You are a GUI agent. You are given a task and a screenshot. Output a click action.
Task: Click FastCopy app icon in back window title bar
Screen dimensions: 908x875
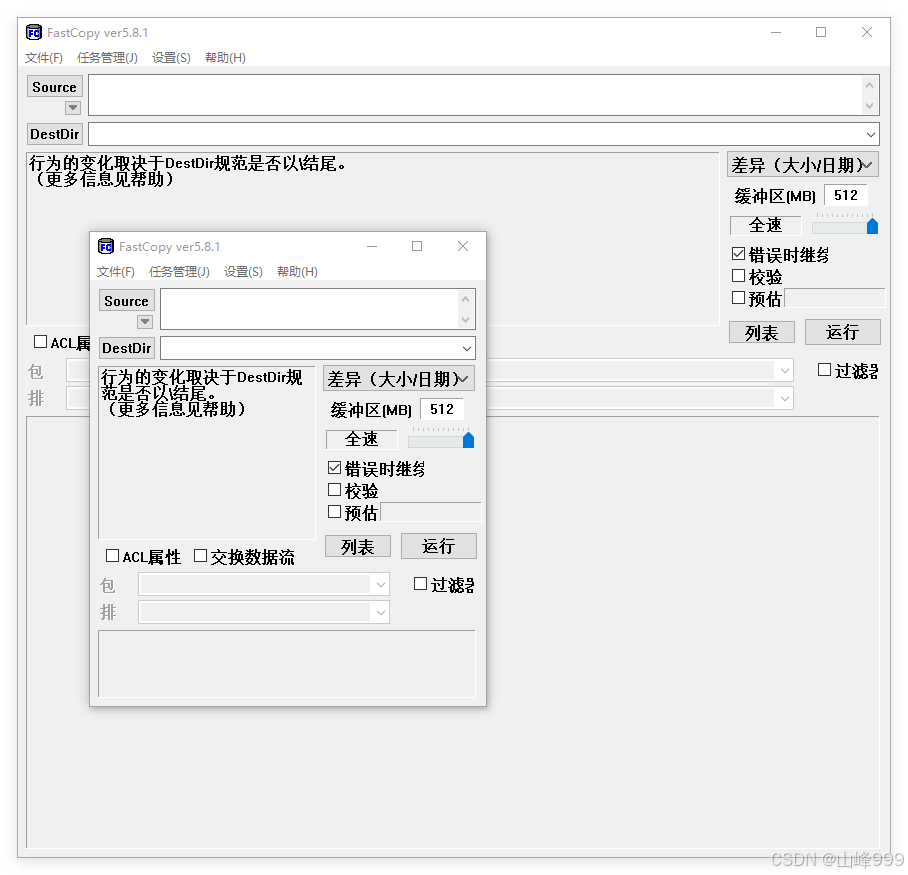(x=34, y=32)
